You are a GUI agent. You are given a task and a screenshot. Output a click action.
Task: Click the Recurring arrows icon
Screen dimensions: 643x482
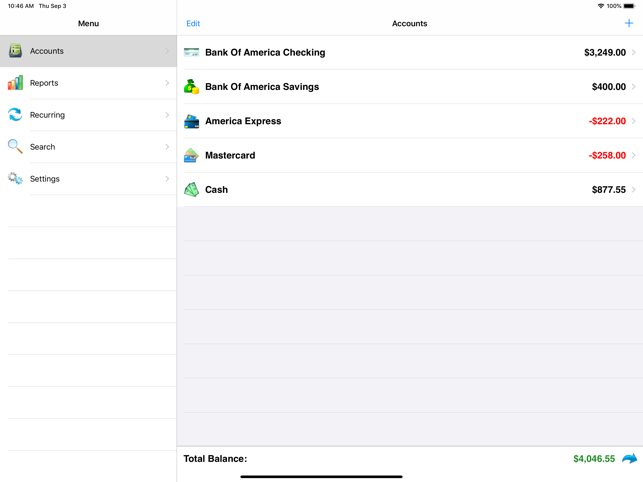15,114
